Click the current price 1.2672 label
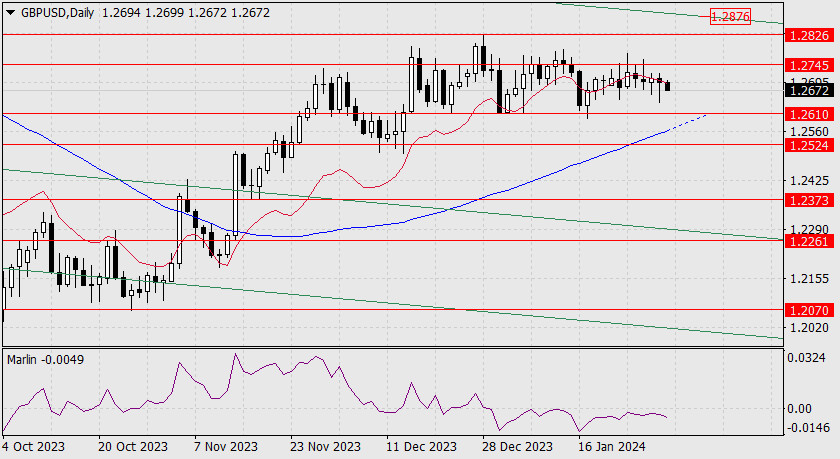Viewport: 840px width, 459px height. tap(809, 91)
